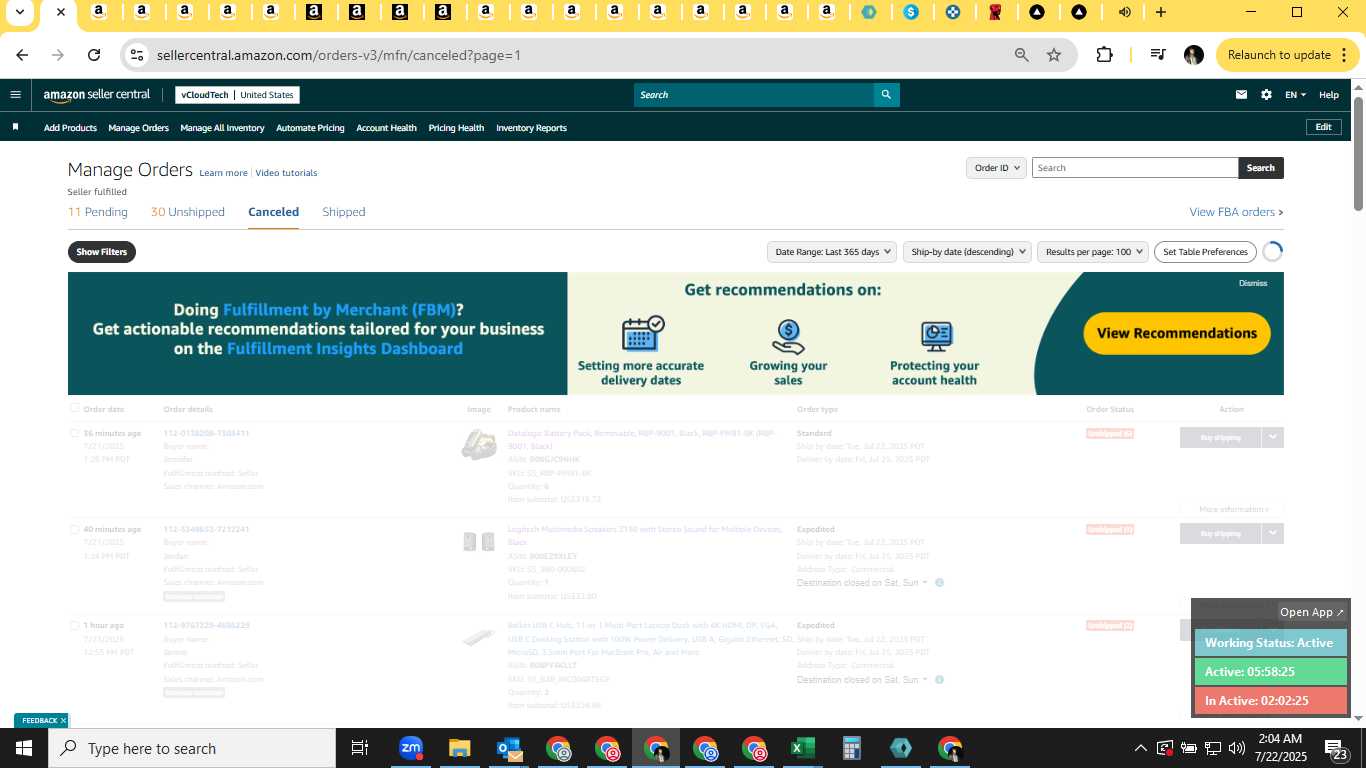Click the Amazon Seller Central logo
The width and height of the screenshot is (1366, 768).
[96, 95]
